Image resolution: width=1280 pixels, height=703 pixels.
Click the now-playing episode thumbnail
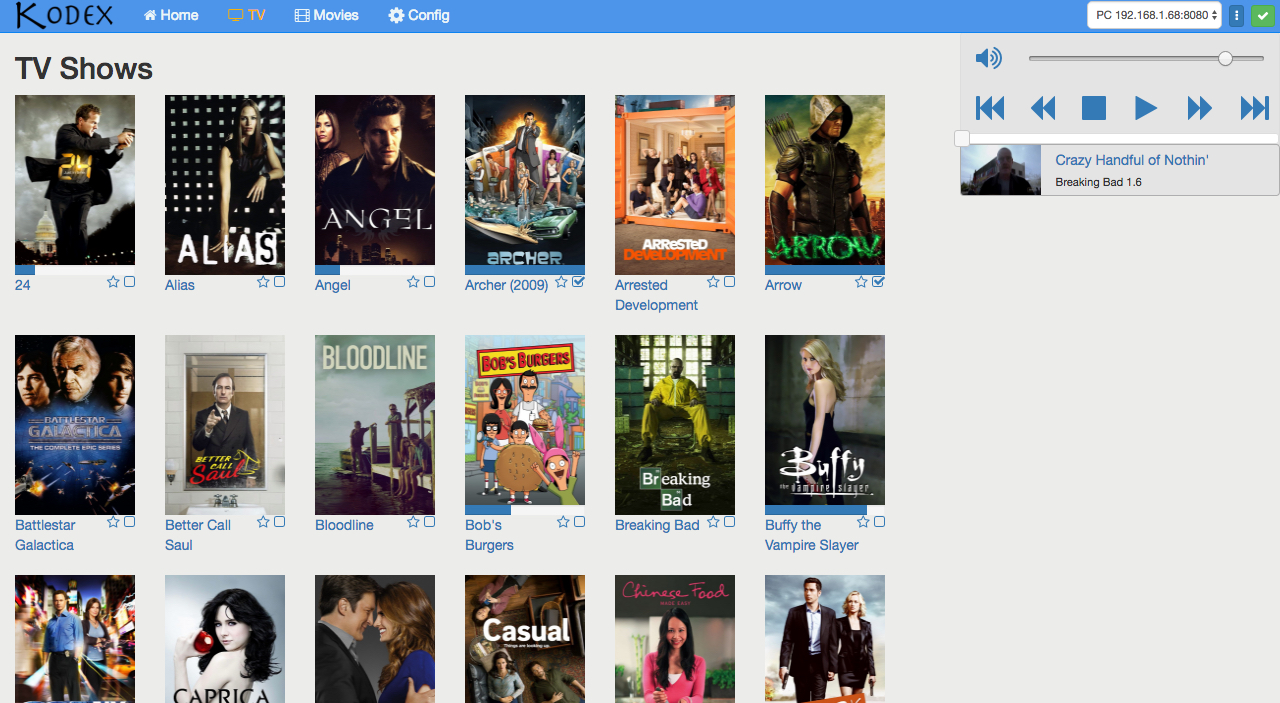click(x=1001, y=170)
